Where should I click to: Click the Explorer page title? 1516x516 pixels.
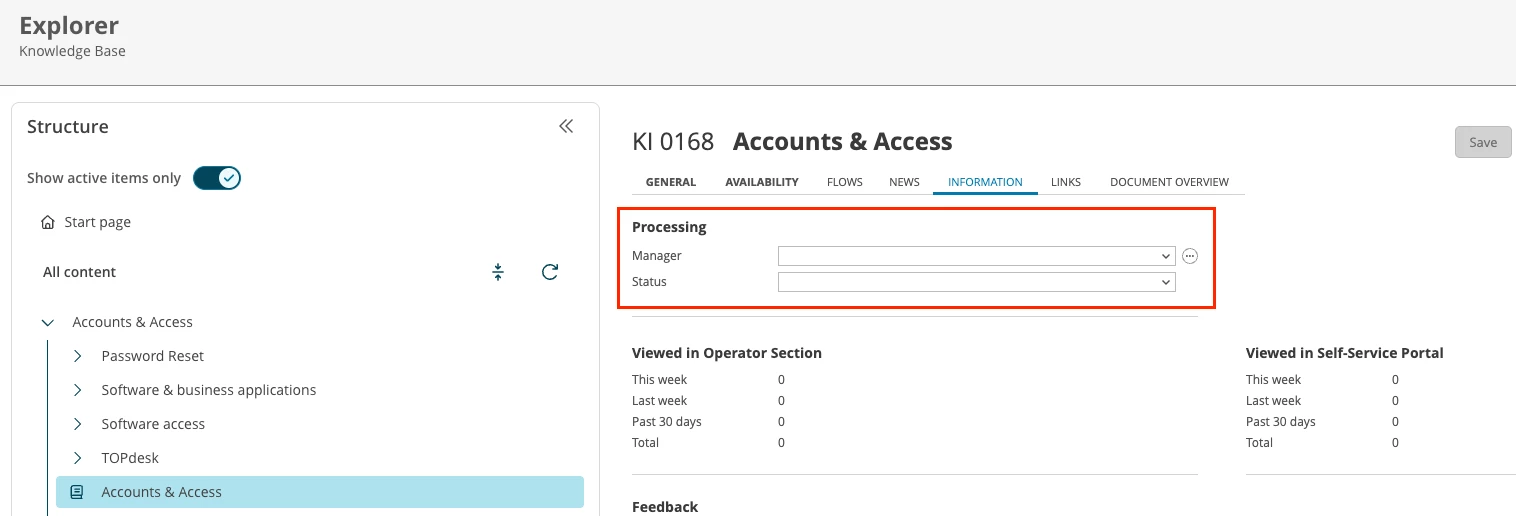(69, 26)
